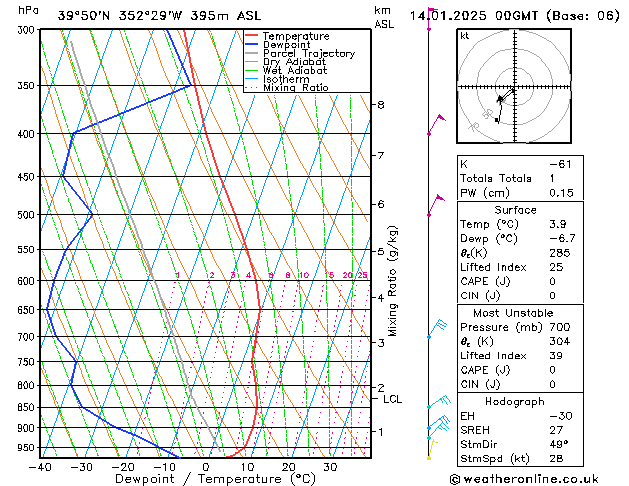Viewport: 629px width, 486px height.
Task: Click the 8 km altitude tick label
Action: pos(380,105)
